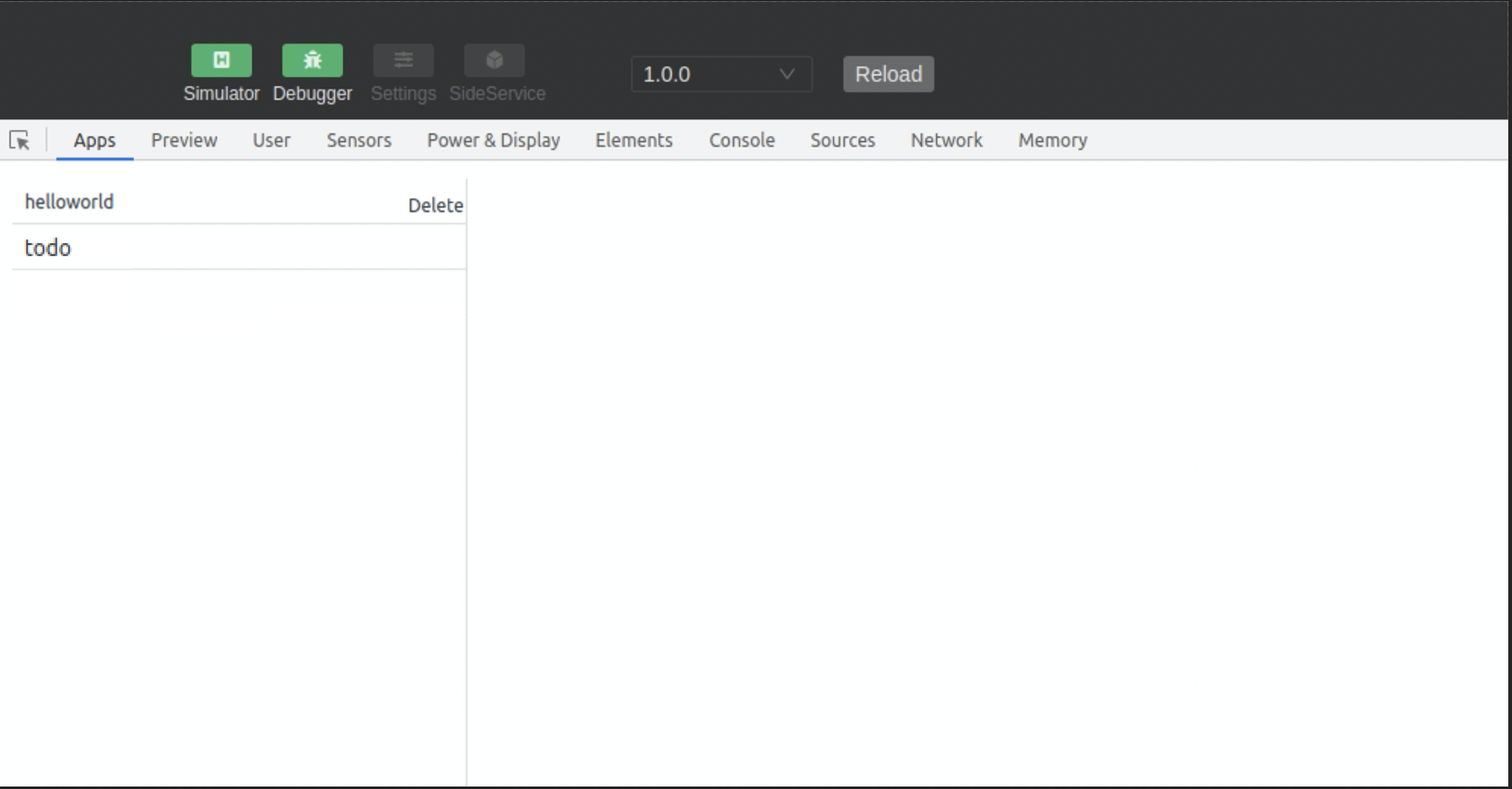Open the Power & Display tab
This screenshot has height=789, width=1512.
coord(493,141)
